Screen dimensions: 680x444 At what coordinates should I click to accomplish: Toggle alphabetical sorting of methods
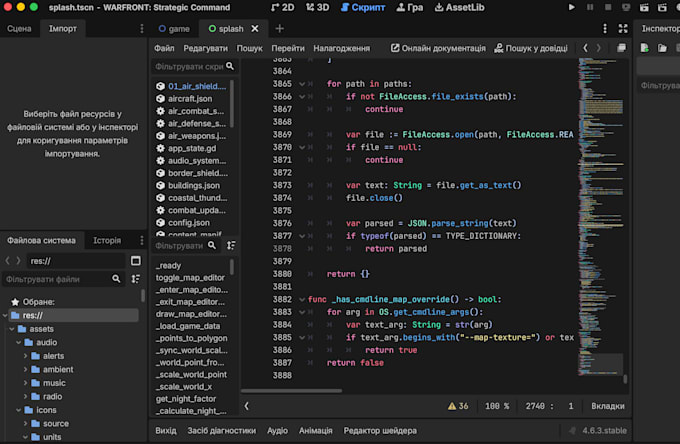[231, 245]
